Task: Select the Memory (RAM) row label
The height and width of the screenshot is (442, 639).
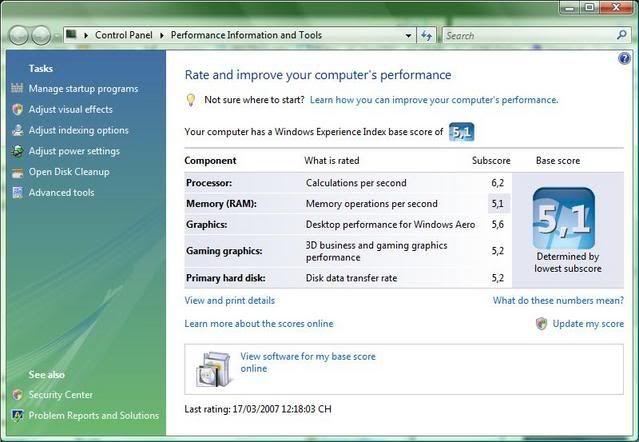Action: click(221, 203)
